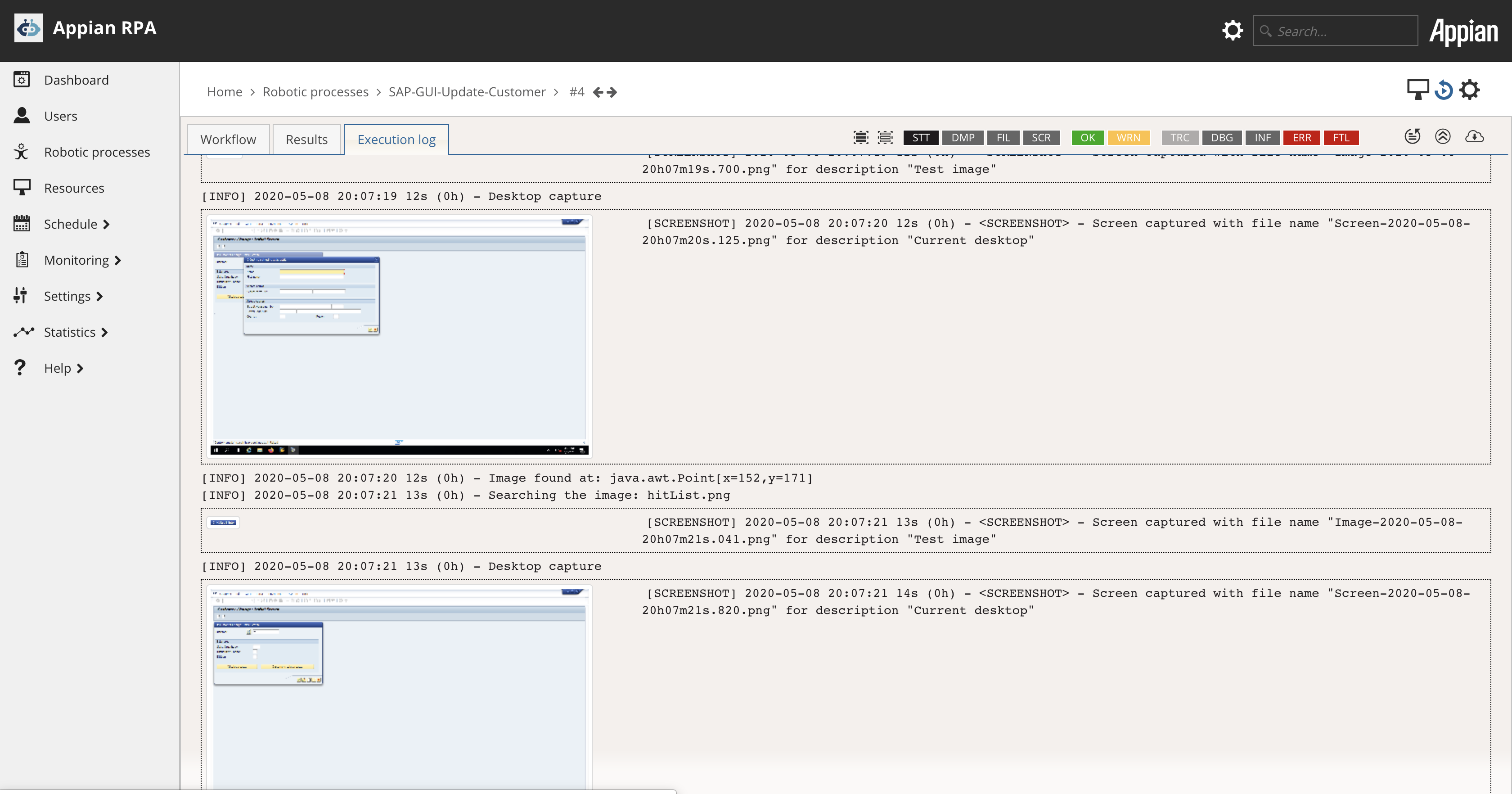
Task: Click the blue re-execute robot icon
Action: pyautogui.click(x=1443, y=90)
